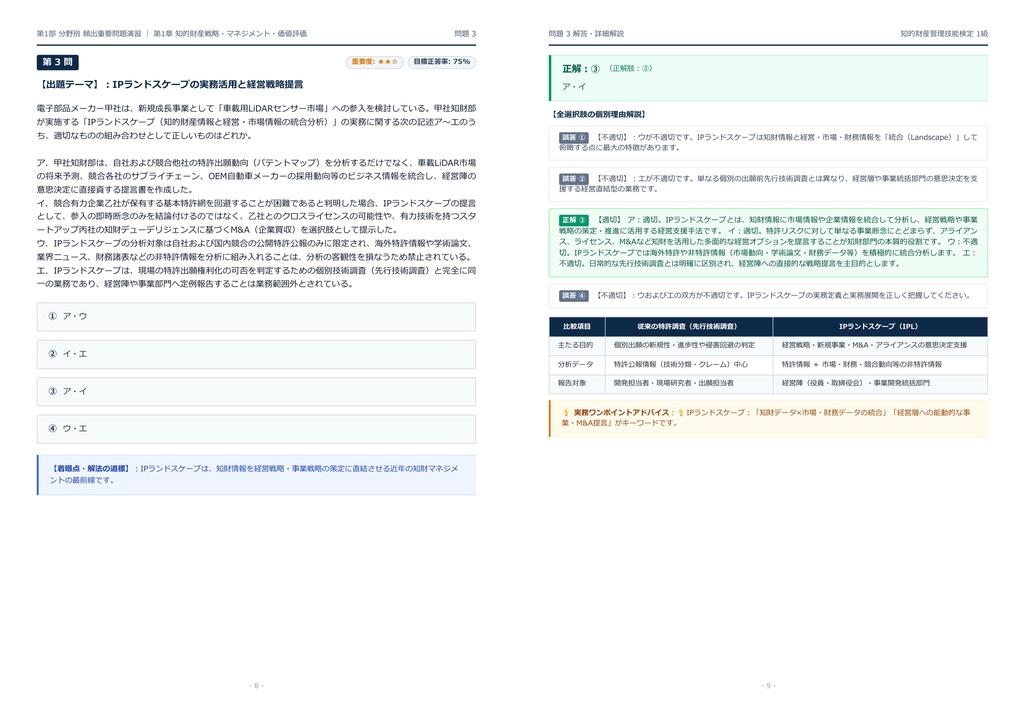Click table cell 分析データ
The width and height of the screenshot is (1024, 724).
tap(575, 364)
